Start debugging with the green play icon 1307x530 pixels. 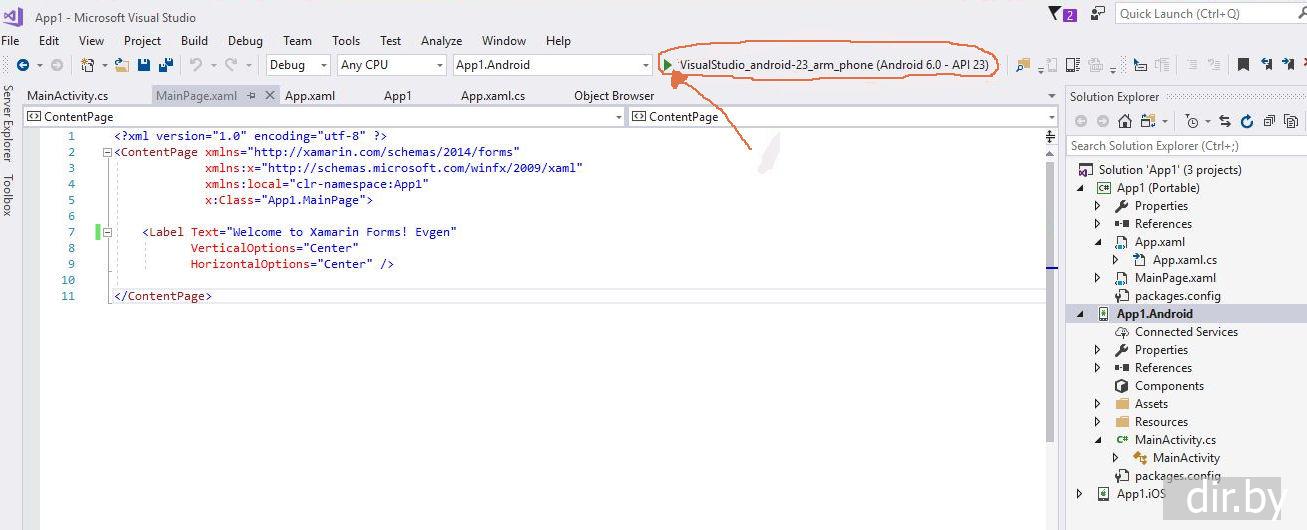[x=668, y=65]
